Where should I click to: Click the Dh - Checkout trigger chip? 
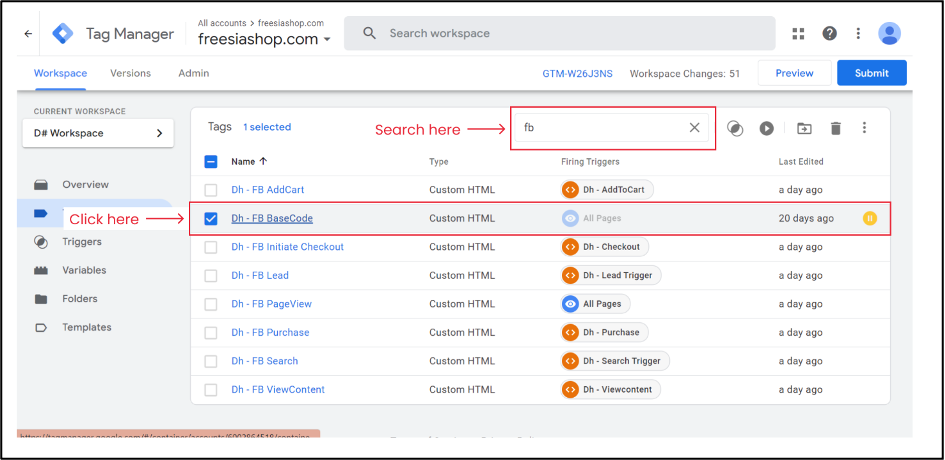[x=604, y=247]
